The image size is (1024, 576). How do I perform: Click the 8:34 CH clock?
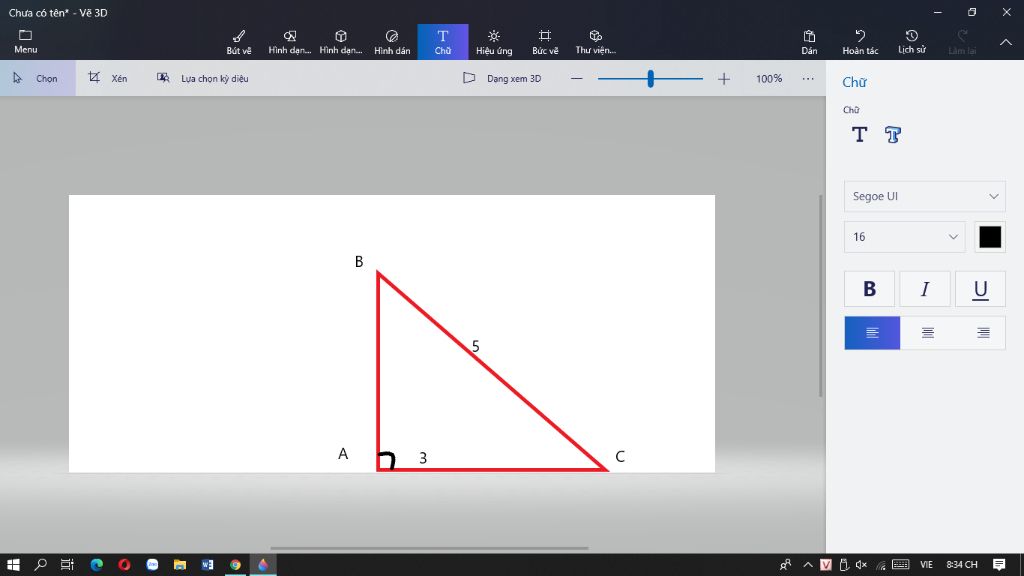pos(961,564)
